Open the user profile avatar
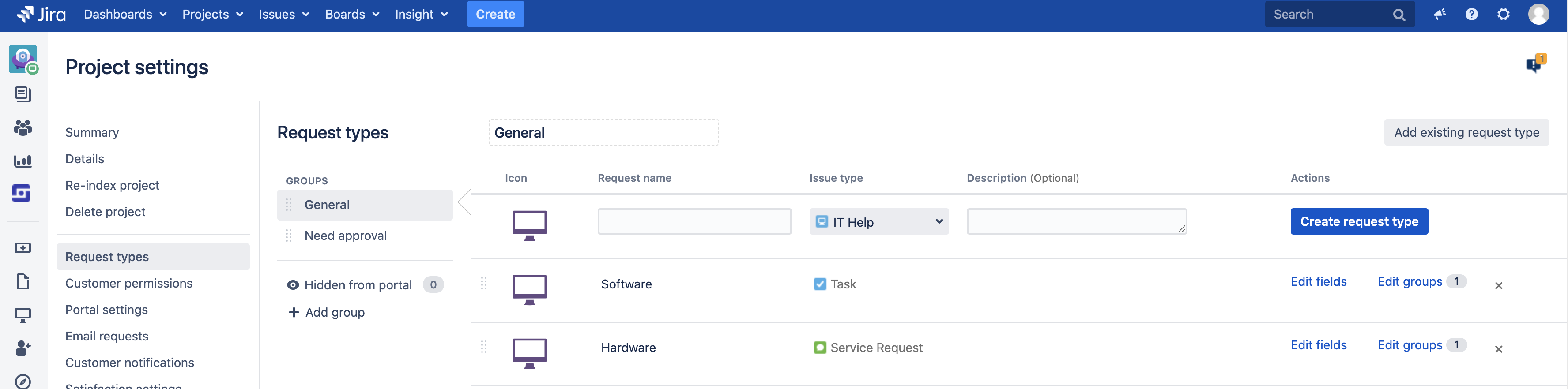This screenshot has width=1568, height=389. pos(1538,14)
